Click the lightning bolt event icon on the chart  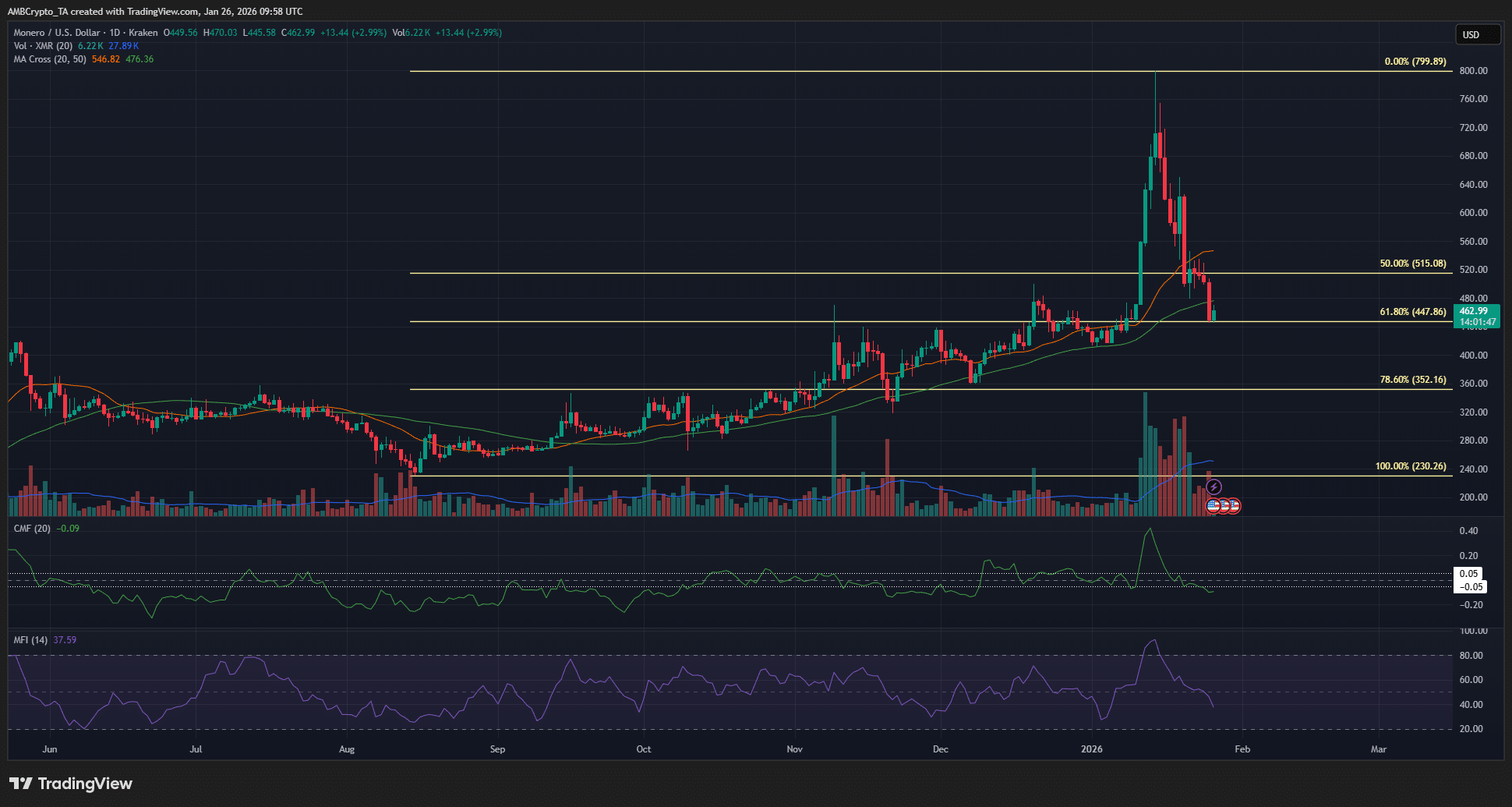click(1213, 487)
